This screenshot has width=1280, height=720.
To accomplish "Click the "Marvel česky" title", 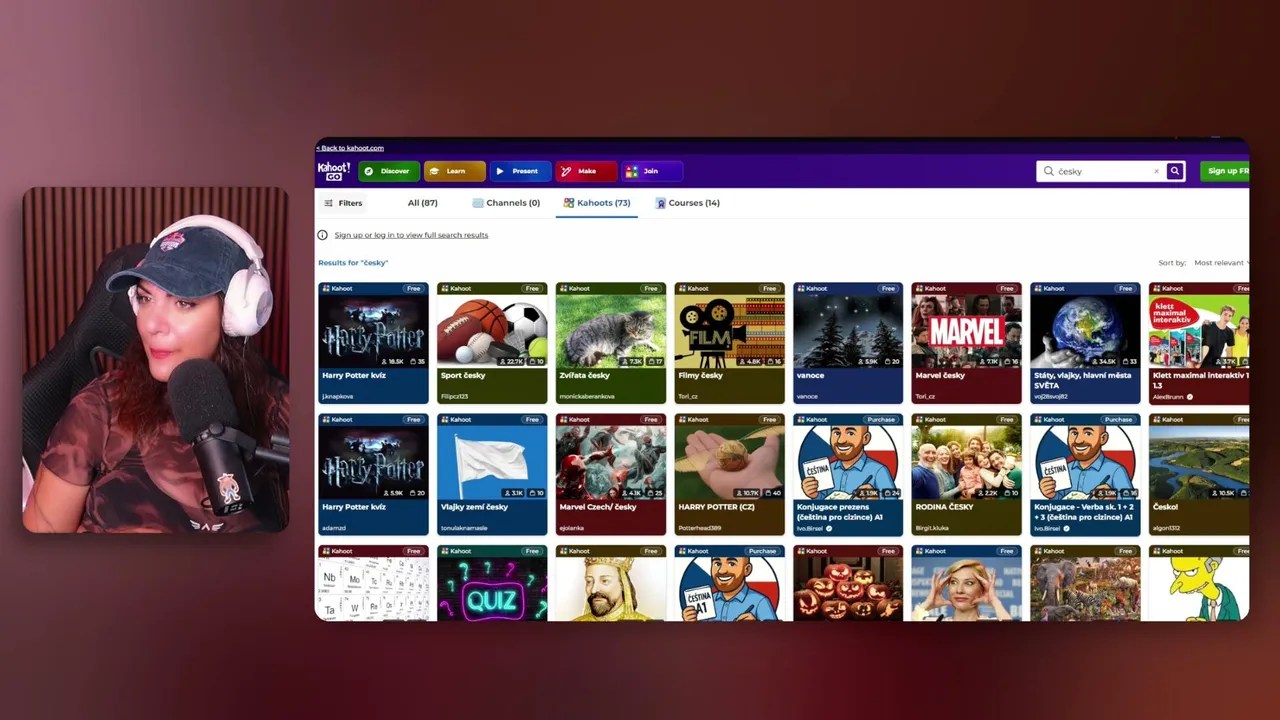I will (940, 376).
